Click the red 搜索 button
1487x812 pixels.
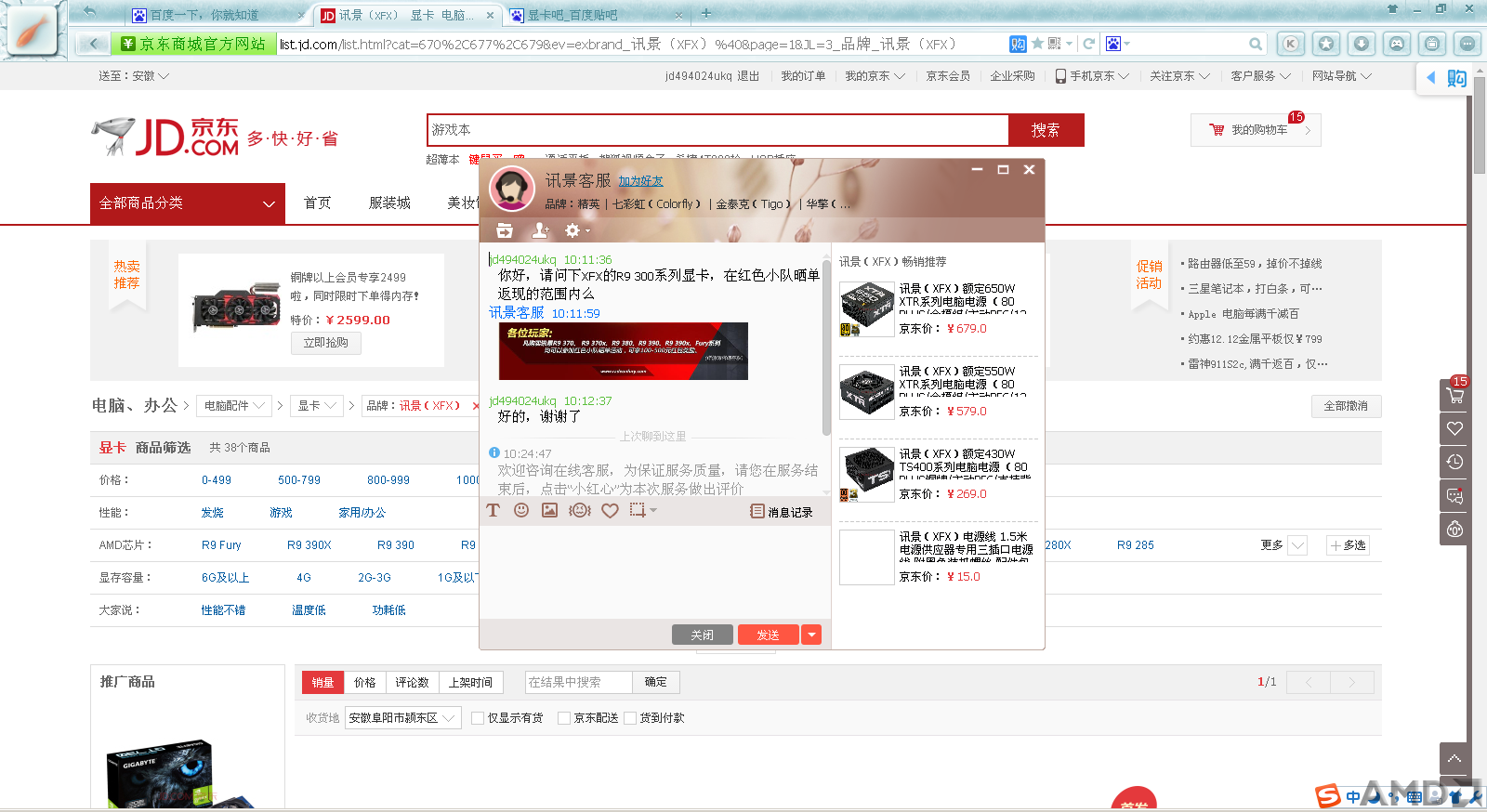click(x=1046, y=130)
